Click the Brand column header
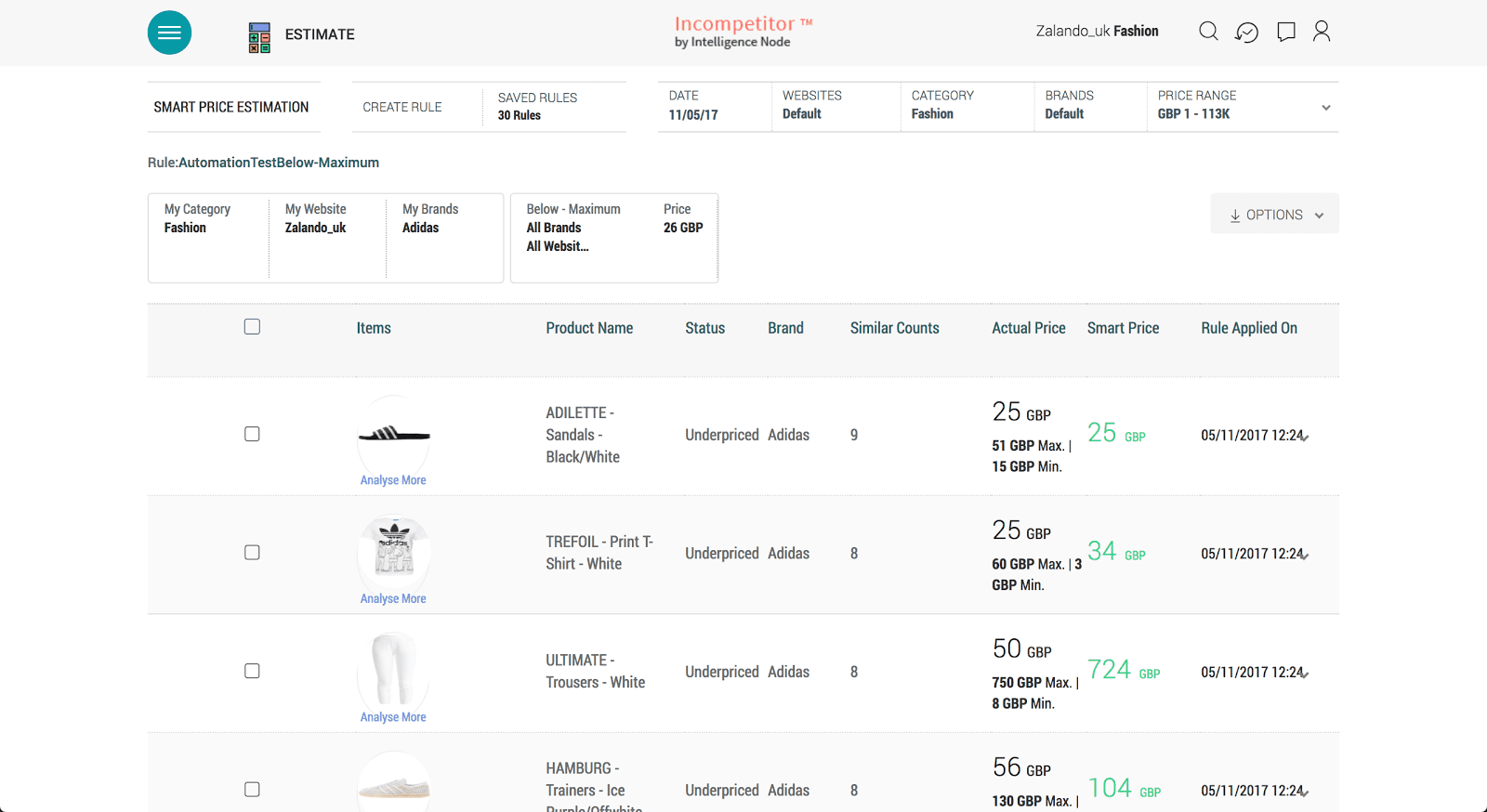This screenshot has width=1487, height=812. pyautogui.click(x=785, y=328)
